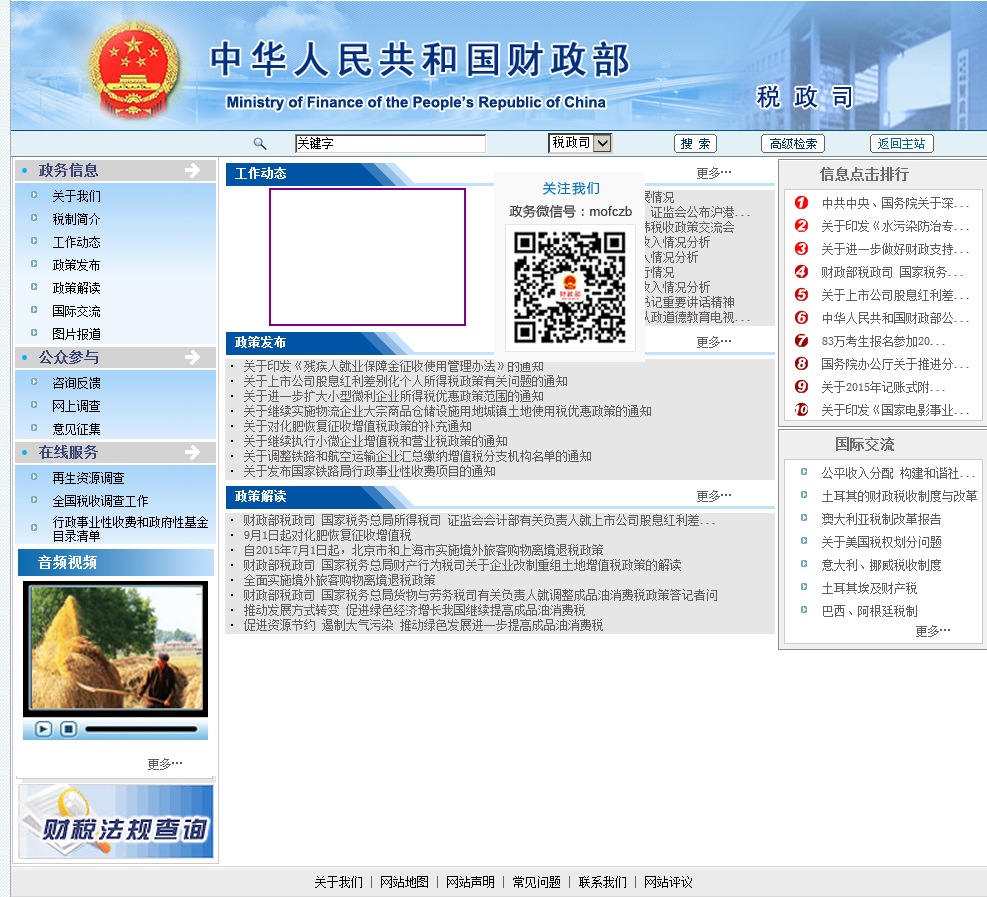Click the arrow next to 在线服务

(192, 452)
